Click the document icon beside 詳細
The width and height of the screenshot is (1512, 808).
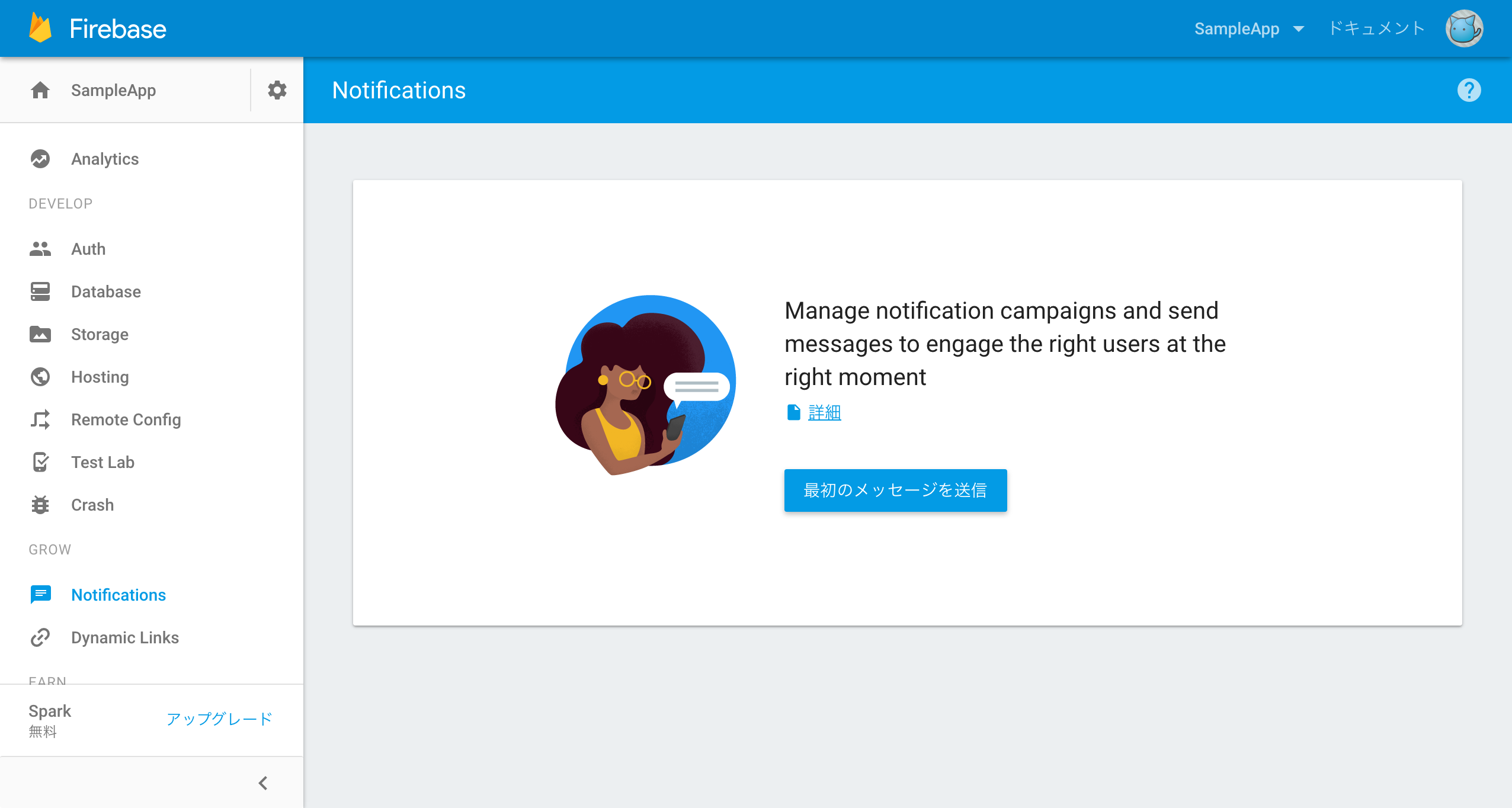[793, 412]
